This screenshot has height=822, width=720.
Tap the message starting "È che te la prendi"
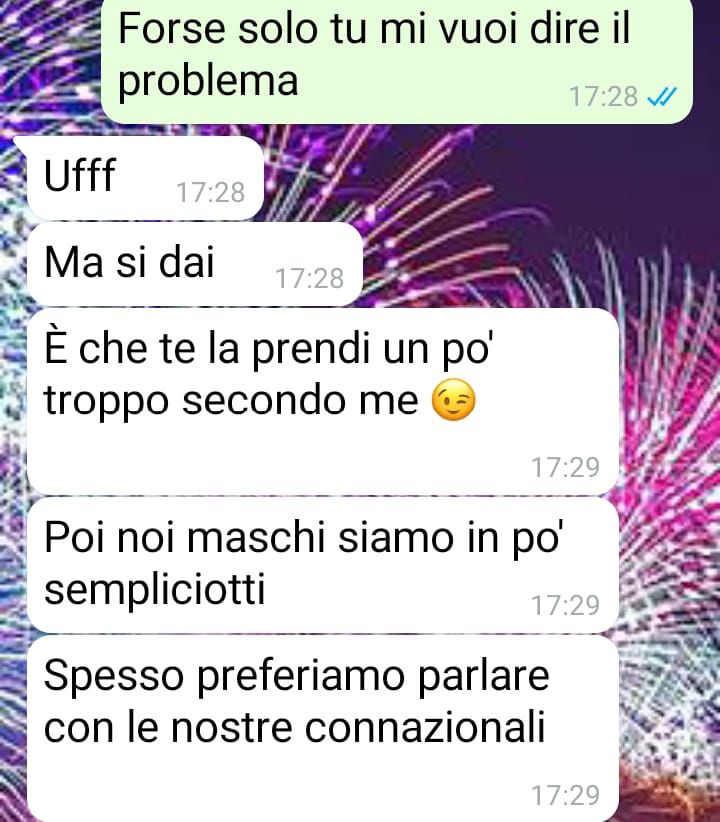tap(323, 402)
